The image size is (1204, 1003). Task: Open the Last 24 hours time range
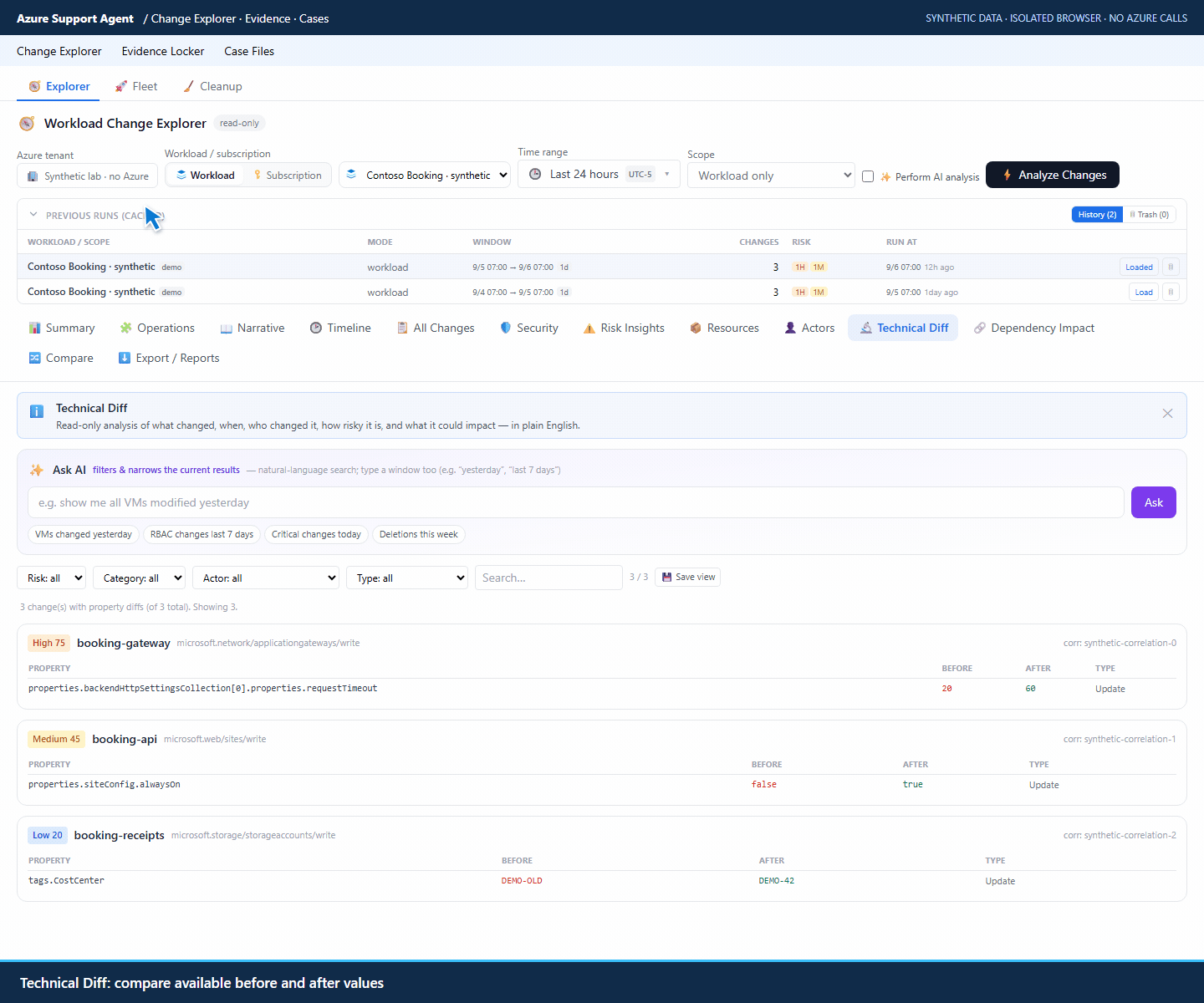pyautogui.click(x=599, y=174)
